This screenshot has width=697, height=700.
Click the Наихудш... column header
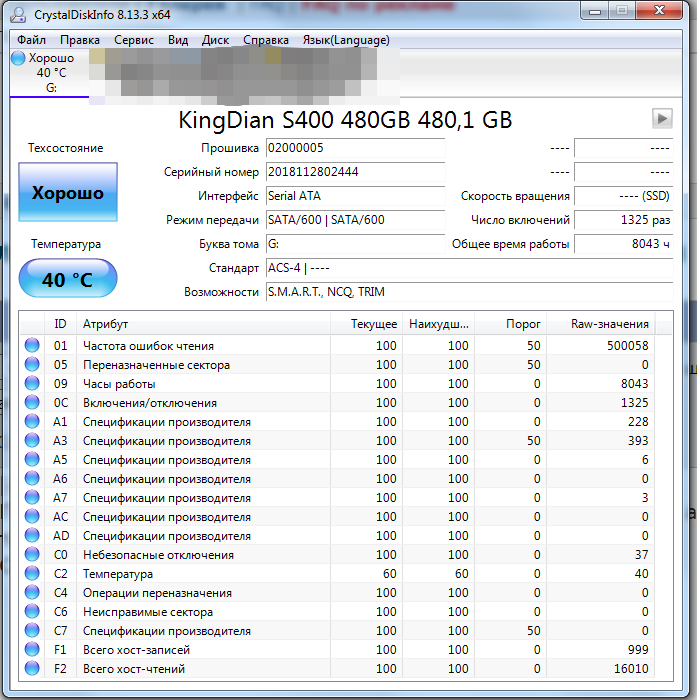pos(438,324)
